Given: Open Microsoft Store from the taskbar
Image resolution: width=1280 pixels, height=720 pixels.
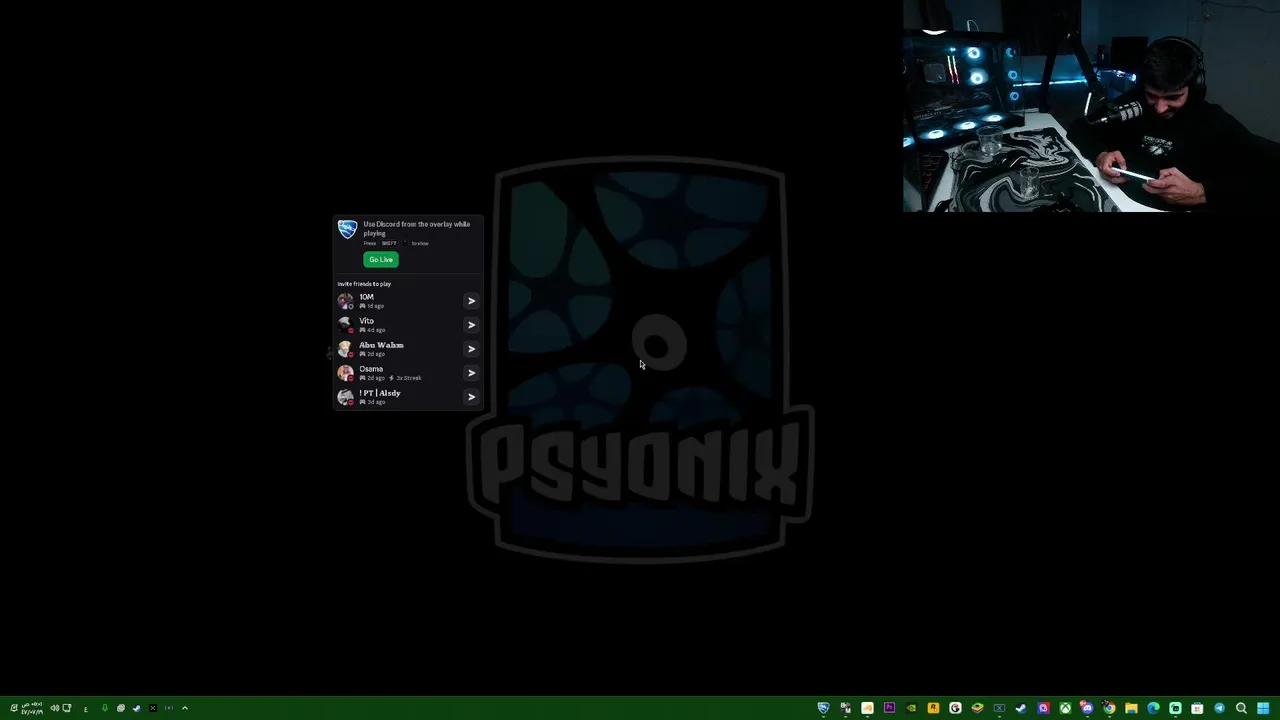Looking at the screenshot, I should click(x=1197, y=708).
